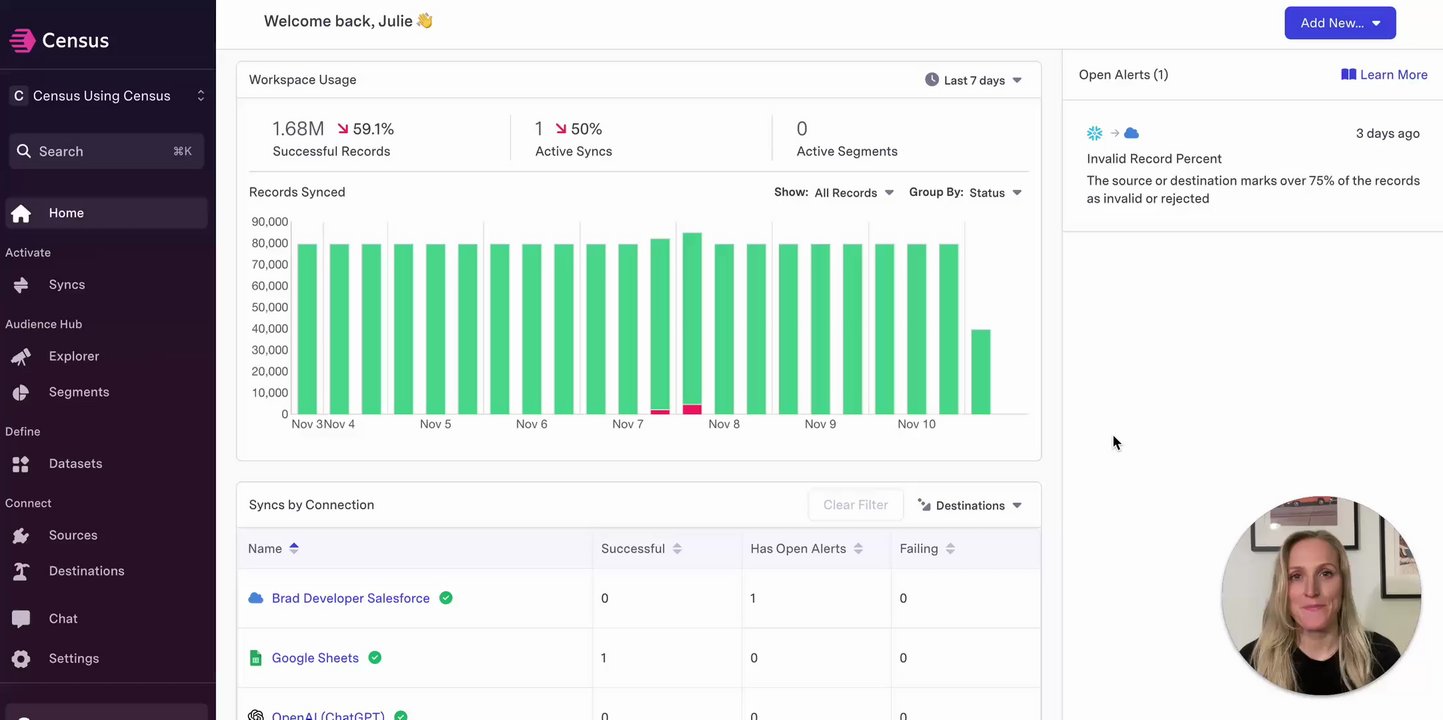Open the Group By Status dropdown
The height and width of the screenshot is (720, 1443).
(994, 193)
